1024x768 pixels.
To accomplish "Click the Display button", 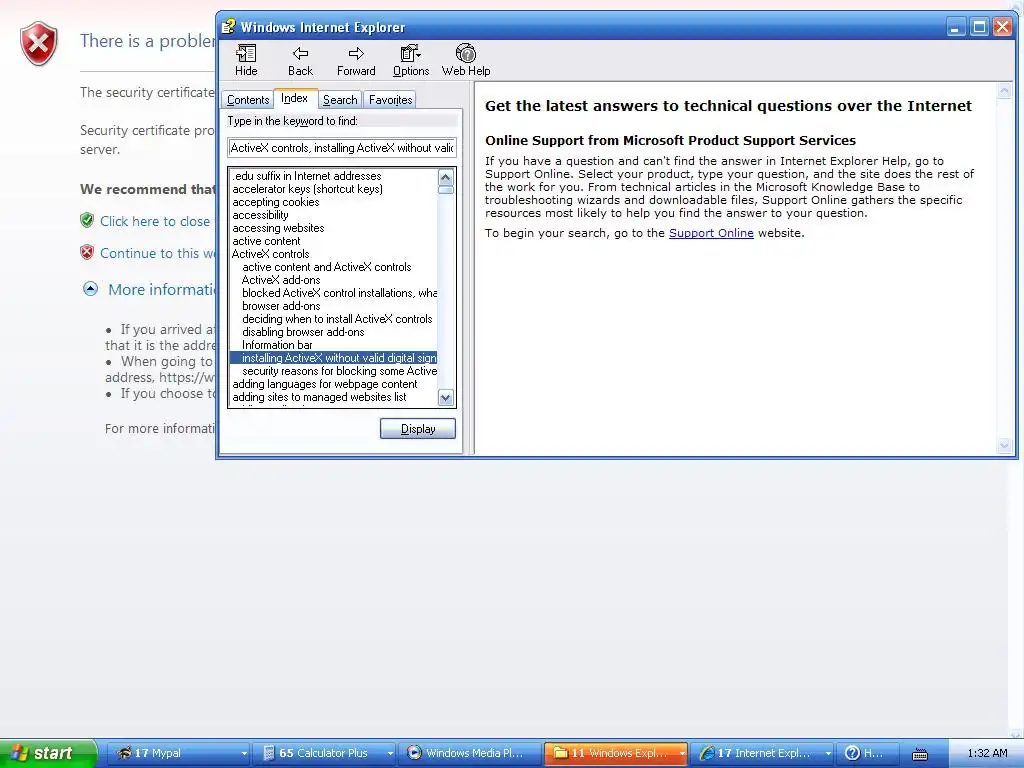I will (x=417, y=429).
